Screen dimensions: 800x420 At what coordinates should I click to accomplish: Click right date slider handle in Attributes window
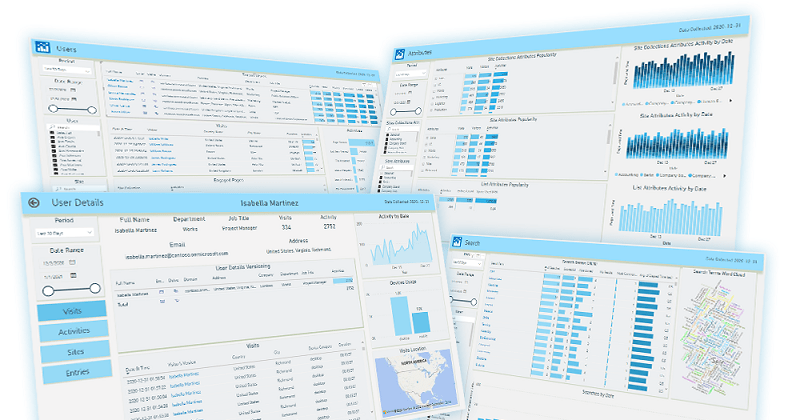[x=418, y=111]
